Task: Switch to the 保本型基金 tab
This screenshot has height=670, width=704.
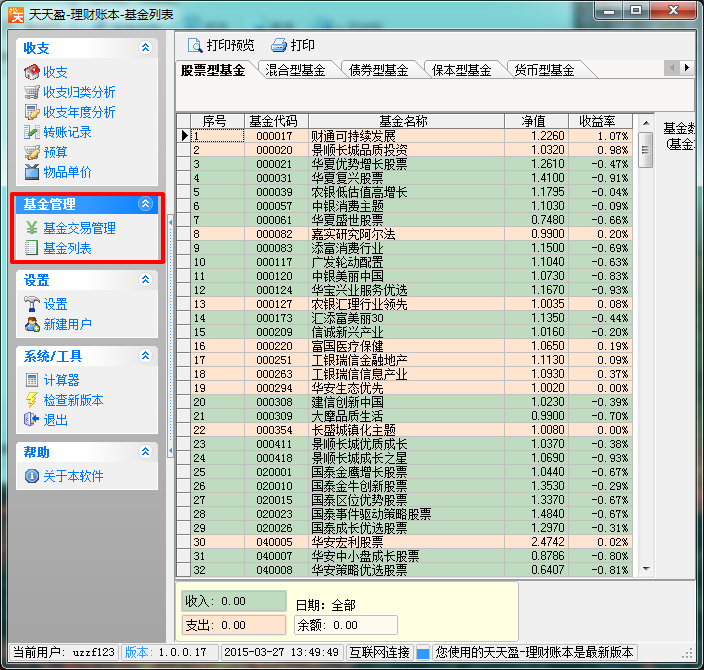Action: (x=462, y=70)
